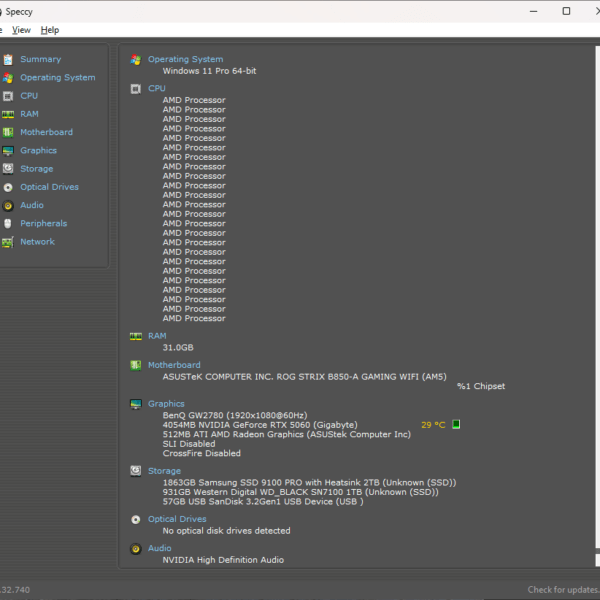Select the CPU chip icon in sidebar
Screen dimensions: 600x600
tap(8, 96)
